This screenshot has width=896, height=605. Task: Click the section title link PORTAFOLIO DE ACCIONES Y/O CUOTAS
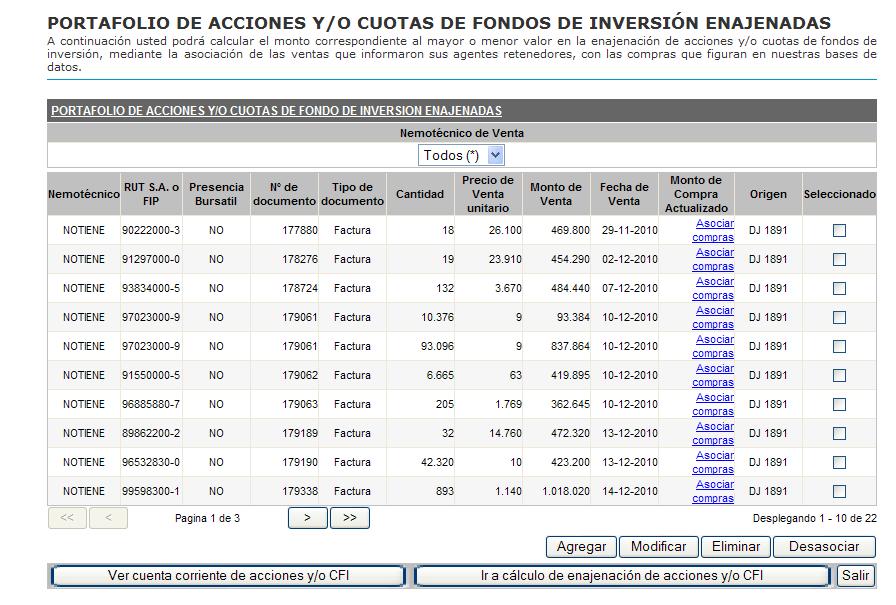coord(277,111)
